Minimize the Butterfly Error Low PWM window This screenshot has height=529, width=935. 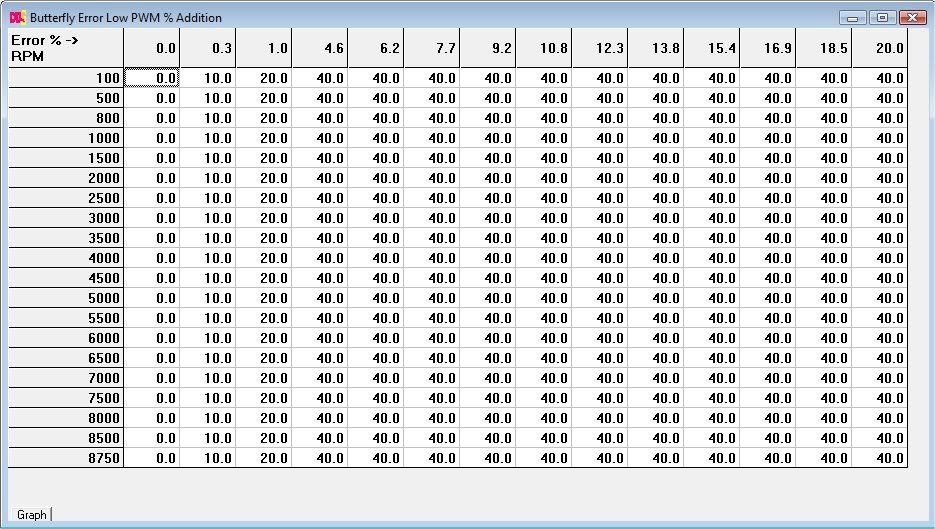pos(853,17)
